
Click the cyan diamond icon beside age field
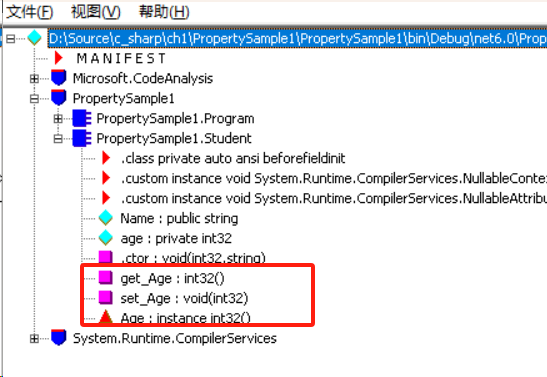[x=106, y=238]
